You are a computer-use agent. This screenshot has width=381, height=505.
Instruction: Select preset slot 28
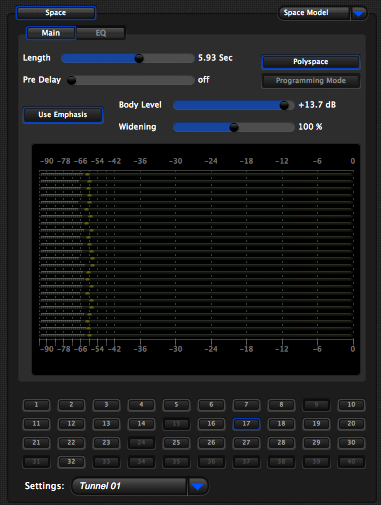click(x=281, y=443)
